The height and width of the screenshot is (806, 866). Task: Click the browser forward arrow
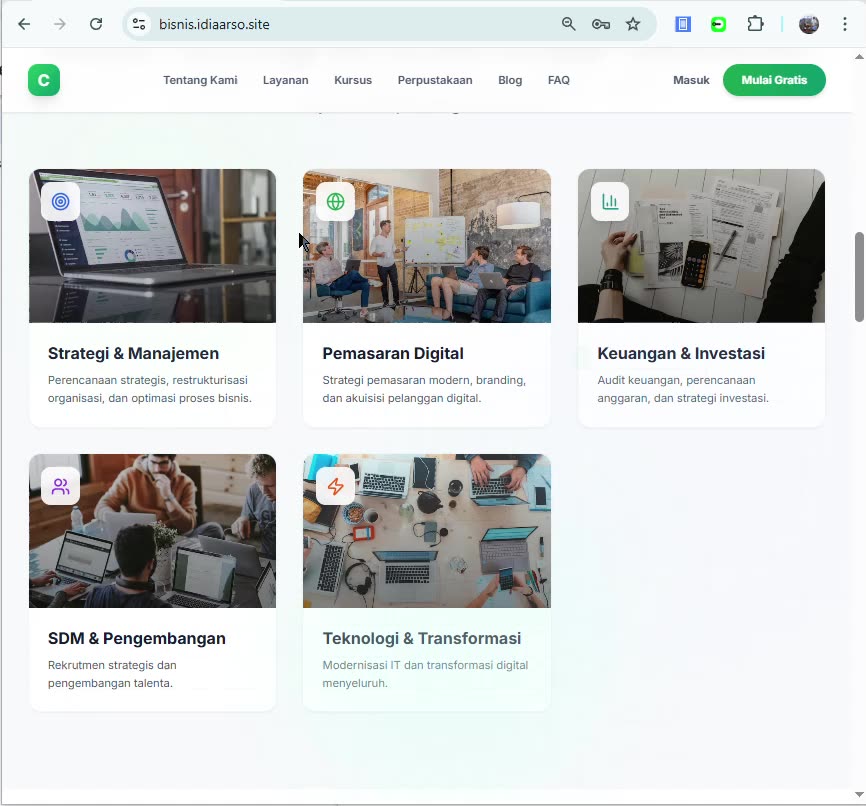tap(60, 24)
